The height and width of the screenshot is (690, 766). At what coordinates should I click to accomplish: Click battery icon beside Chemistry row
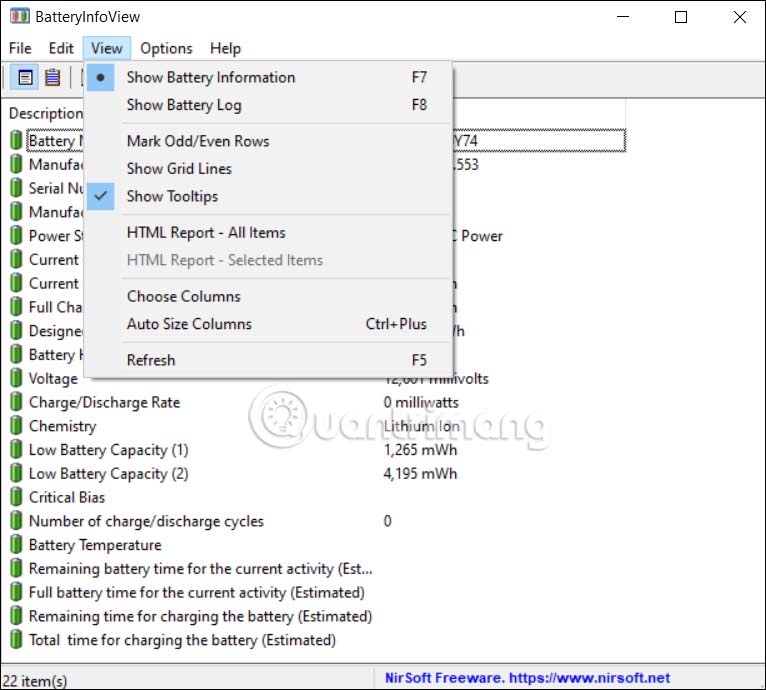[16, 426]
